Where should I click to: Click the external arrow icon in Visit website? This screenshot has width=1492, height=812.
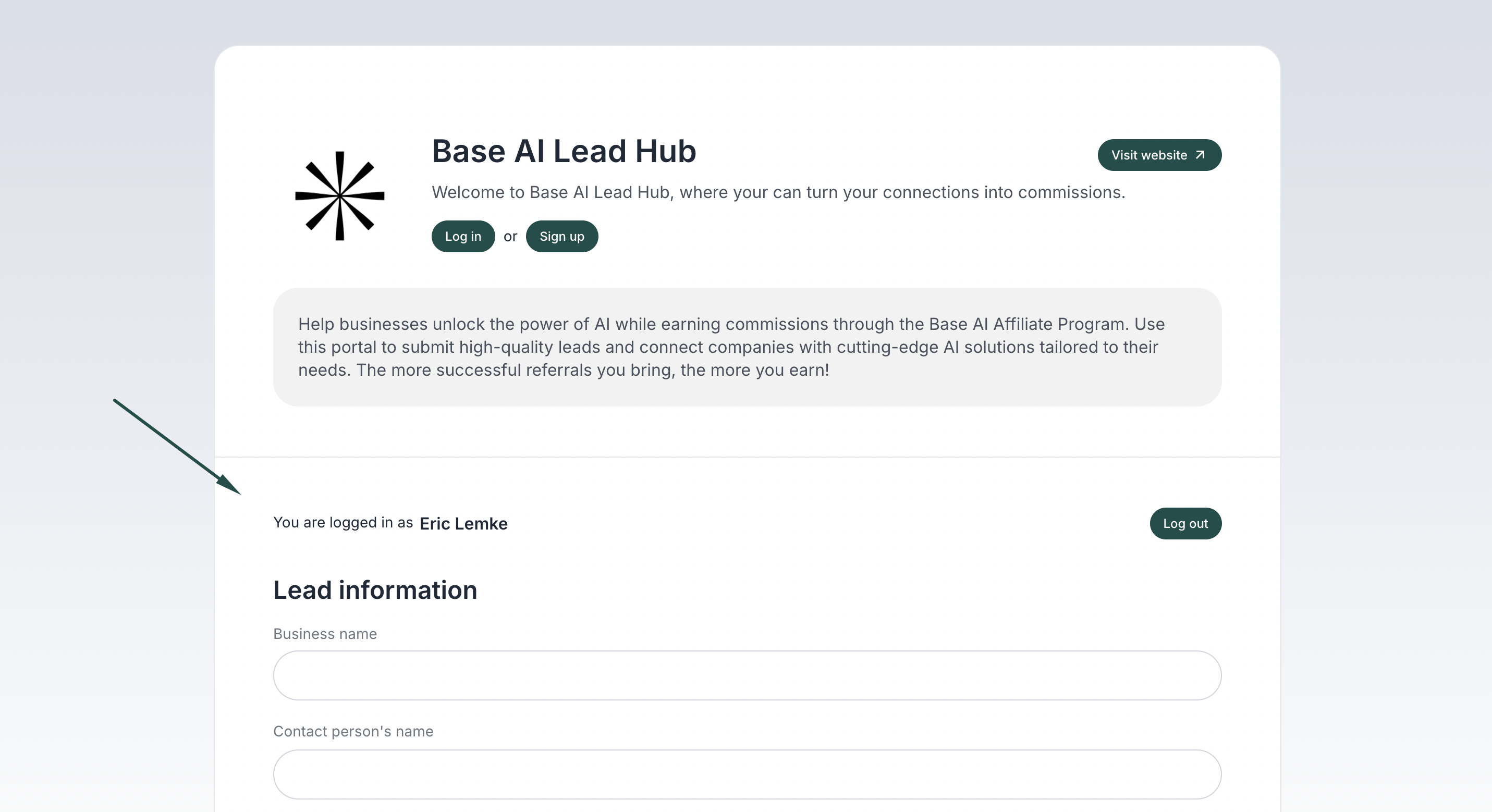[x=1201, y=155]
